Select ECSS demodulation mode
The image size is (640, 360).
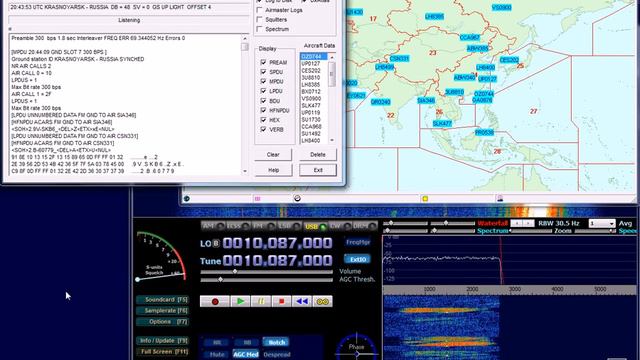[238, 226]
